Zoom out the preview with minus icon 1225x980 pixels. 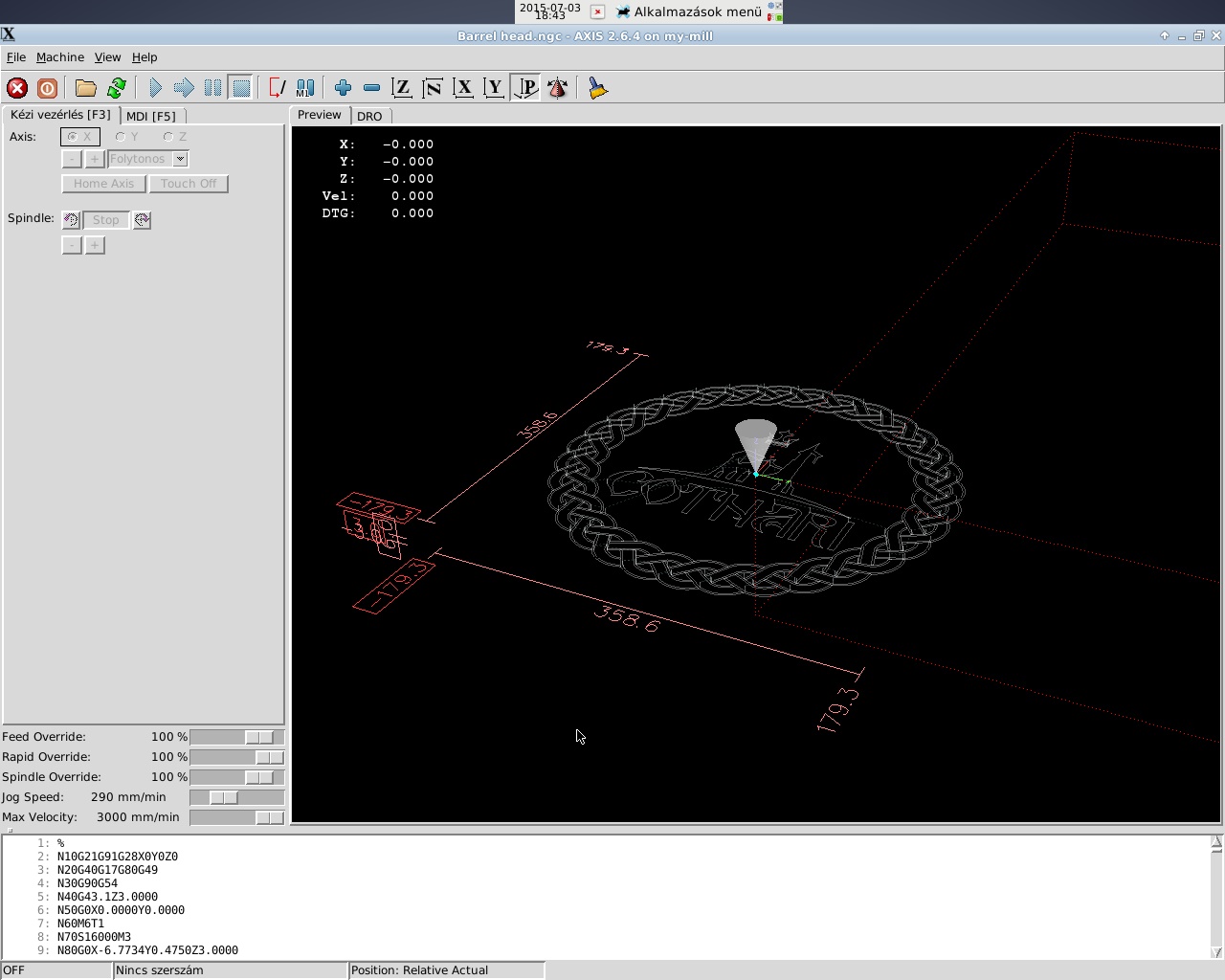[371, 88]
